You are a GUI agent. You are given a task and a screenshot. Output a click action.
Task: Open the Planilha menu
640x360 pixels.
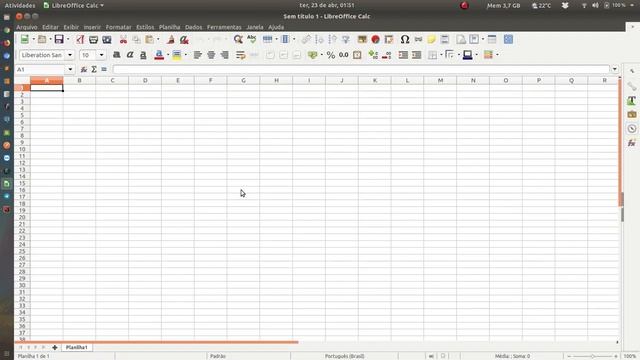[169, 27]
